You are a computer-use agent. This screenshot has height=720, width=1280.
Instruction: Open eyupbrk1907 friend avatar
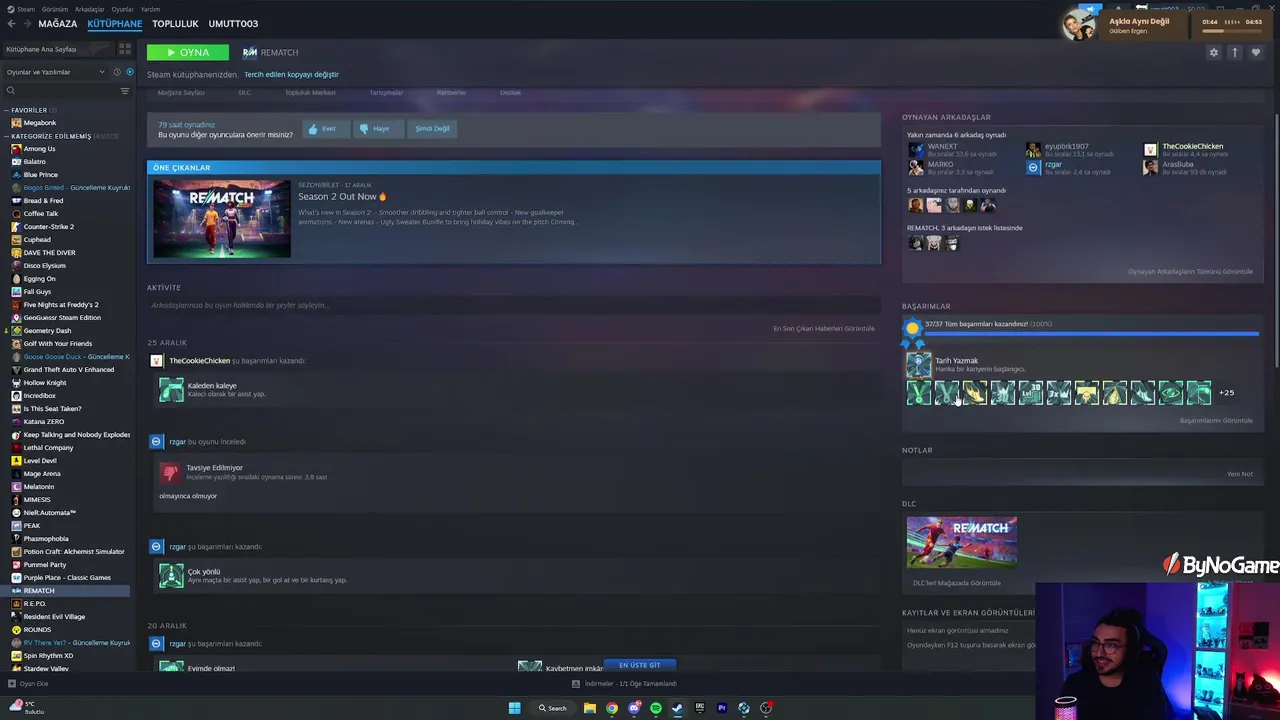click(1033, 150)
